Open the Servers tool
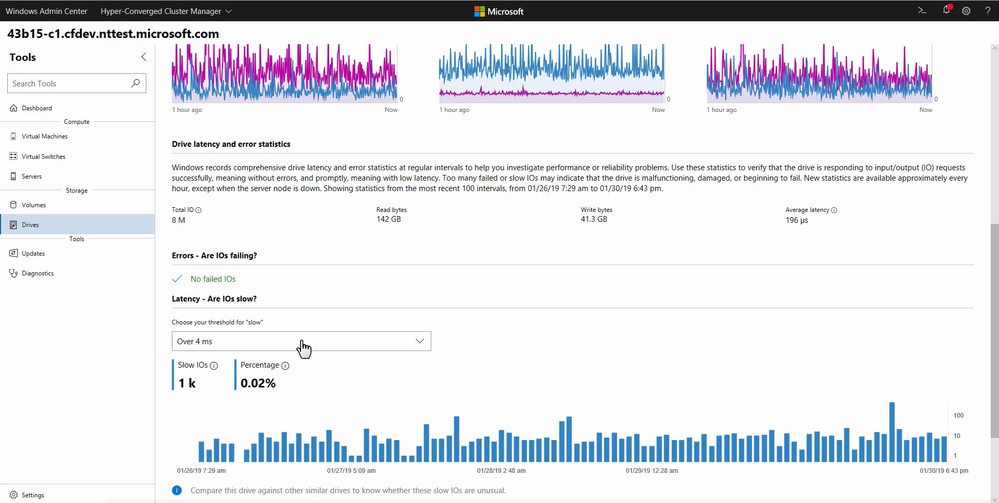999x503 pixels. coord(77,176)
